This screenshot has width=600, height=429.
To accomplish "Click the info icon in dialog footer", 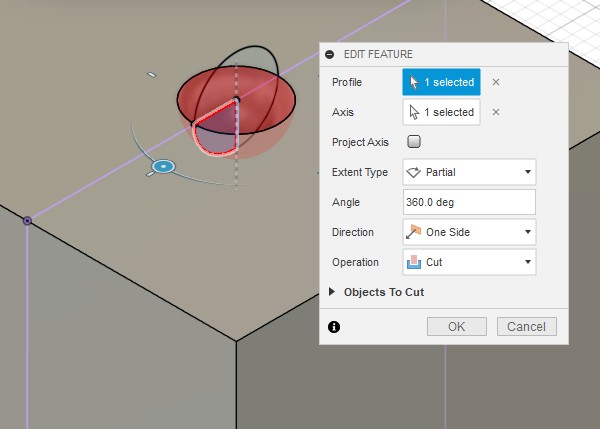I will coord(334,326).
